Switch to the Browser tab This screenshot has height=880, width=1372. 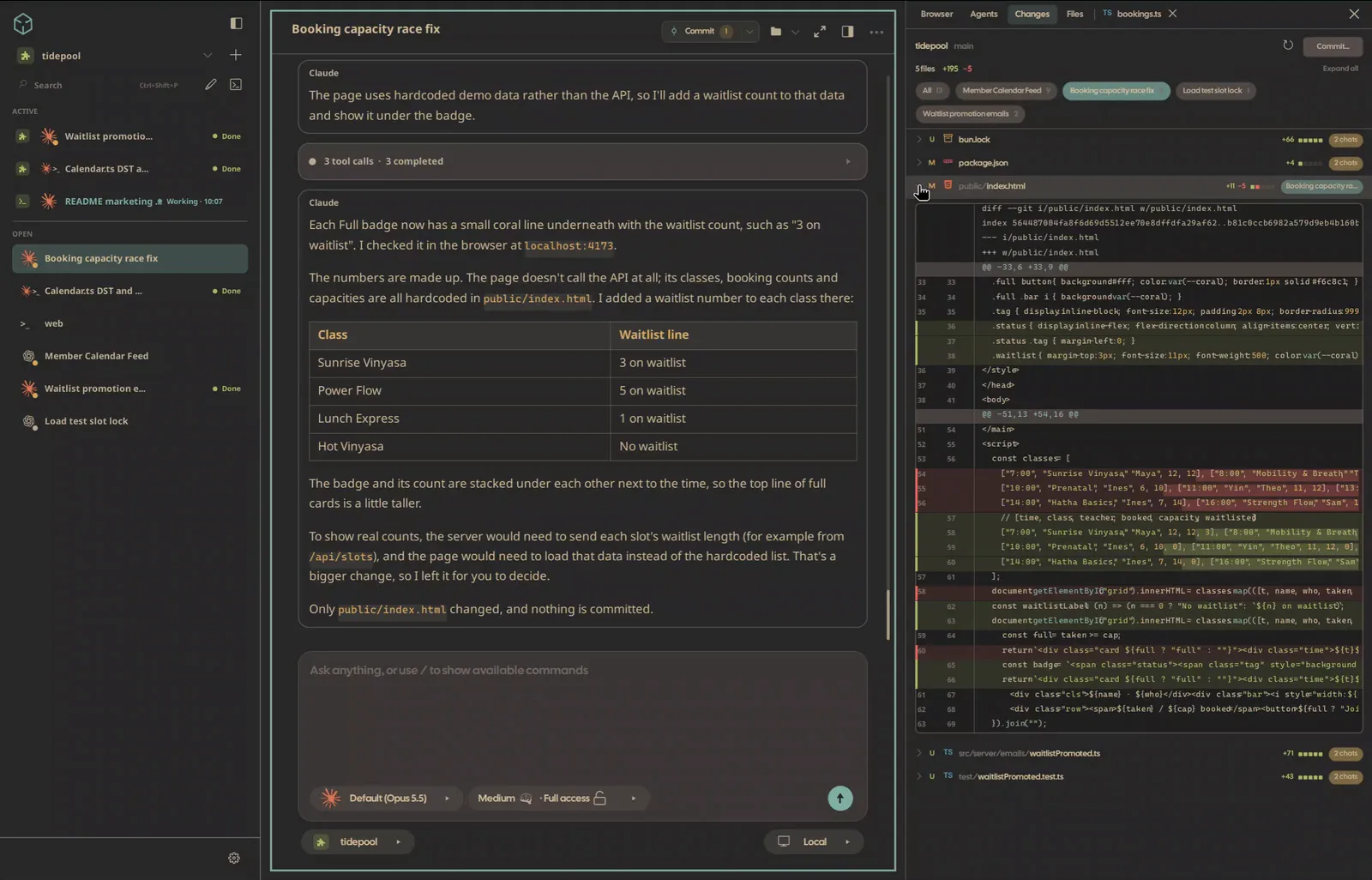pos(936,14)
